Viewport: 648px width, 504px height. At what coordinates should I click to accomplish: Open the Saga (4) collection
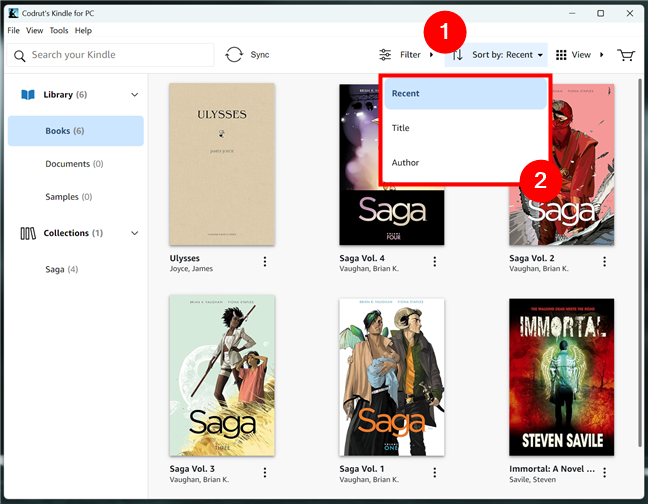(62, 270)
